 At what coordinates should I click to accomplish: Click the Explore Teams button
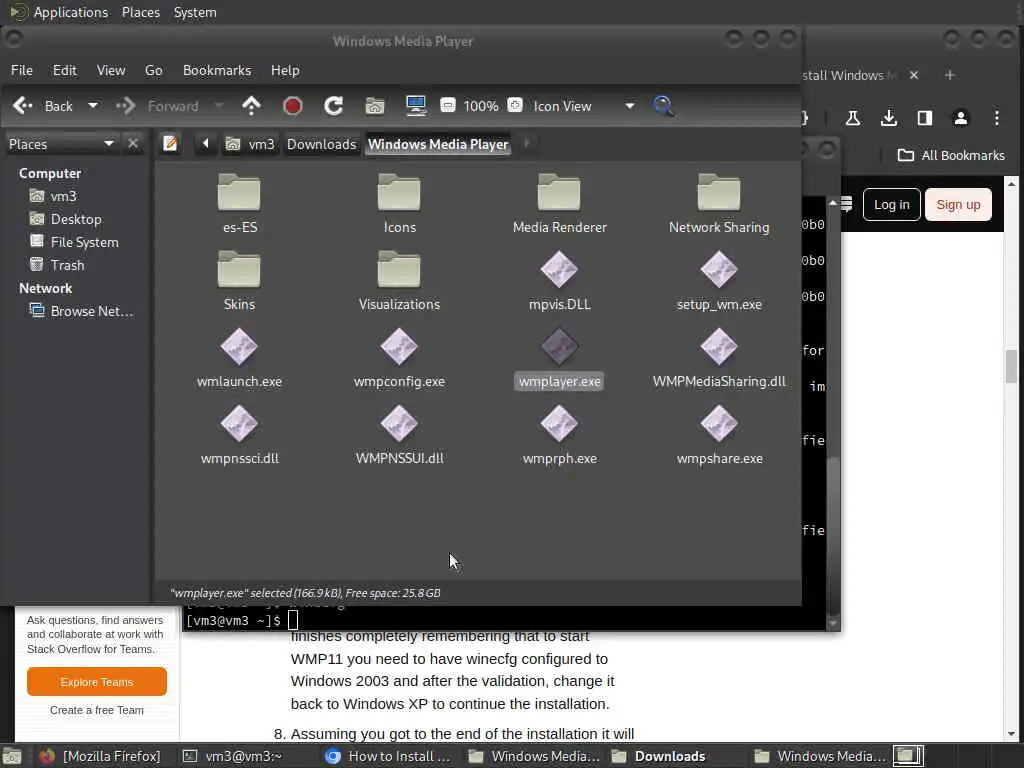point(97,682)
